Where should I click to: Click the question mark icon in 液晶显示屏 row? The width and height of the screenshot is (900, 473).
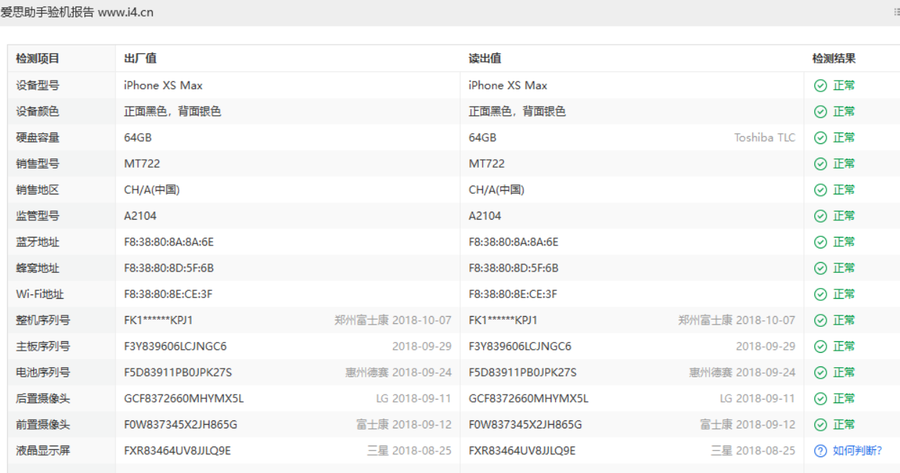(820, 451)
